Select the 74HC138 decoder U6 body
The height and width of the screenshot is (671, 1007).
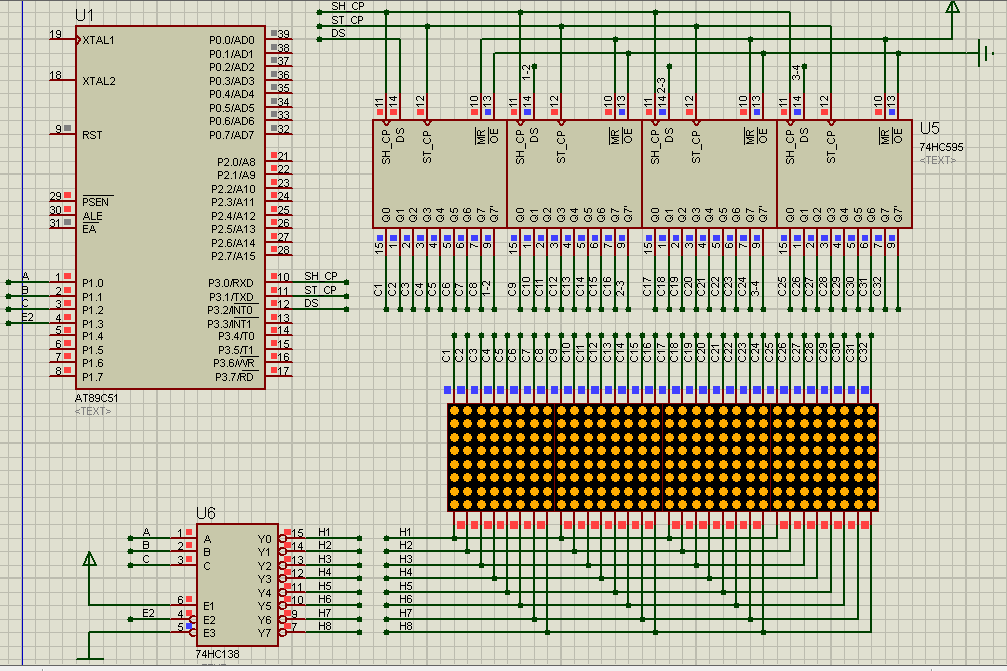click(238, 585)
